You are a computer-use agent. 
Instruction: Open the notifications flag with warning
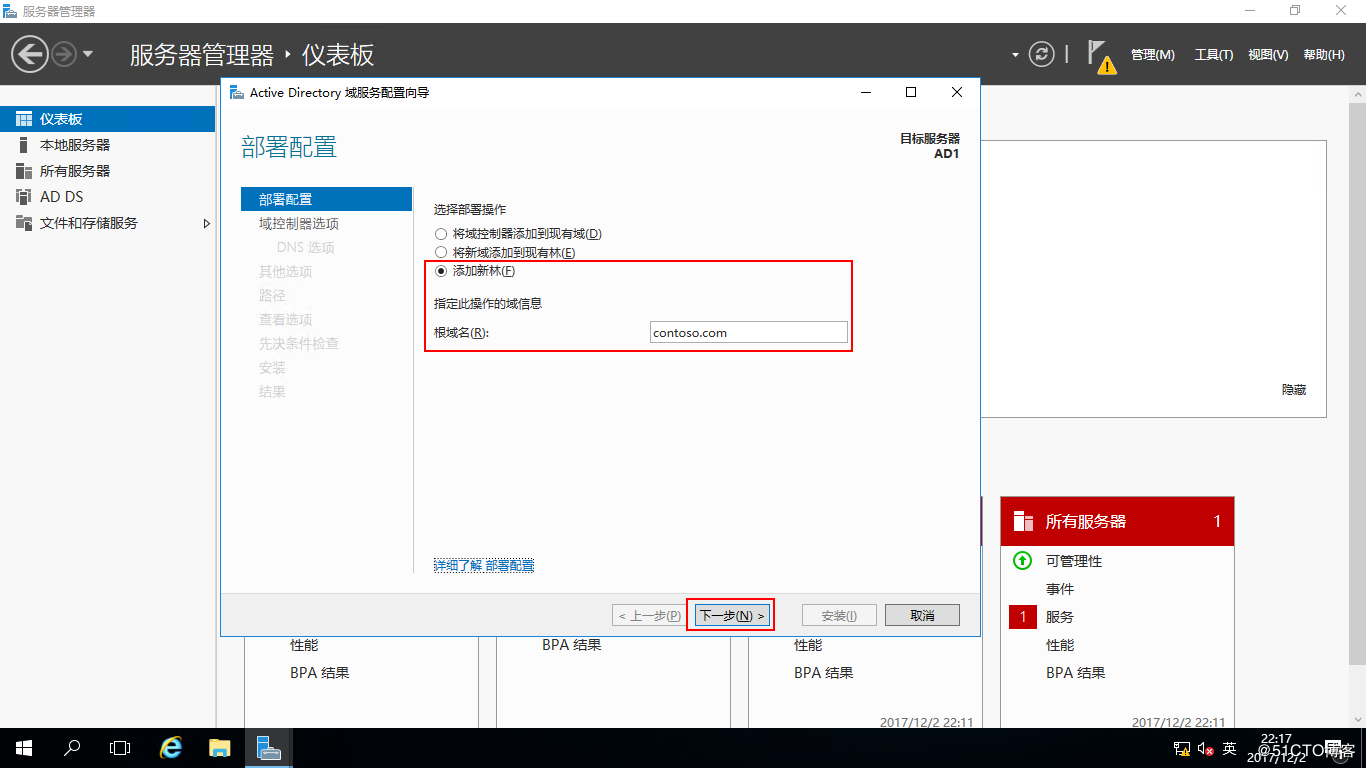pos(1101,57)
